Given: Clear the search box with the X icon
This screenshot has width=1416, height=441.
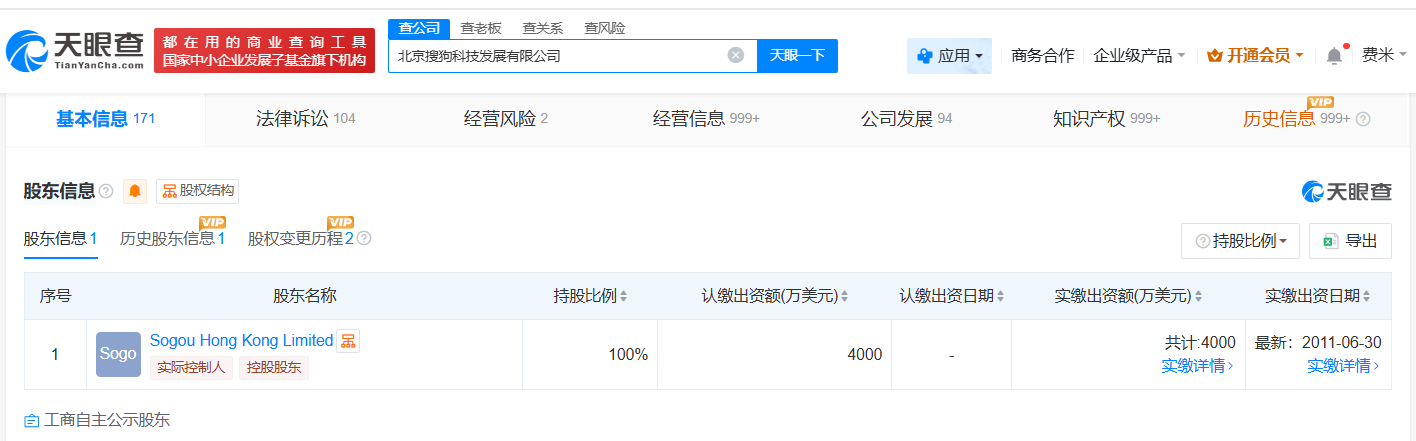Looking at the screenshot, I should coord(736,56).
